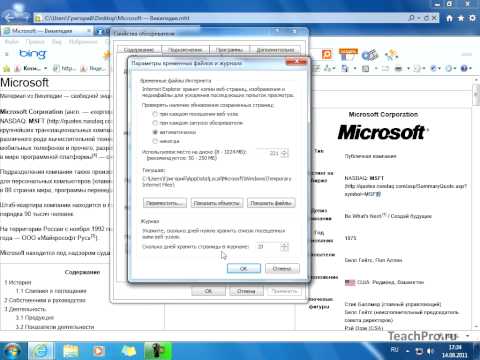Click the Home icon in browser

tap(449, 18)
